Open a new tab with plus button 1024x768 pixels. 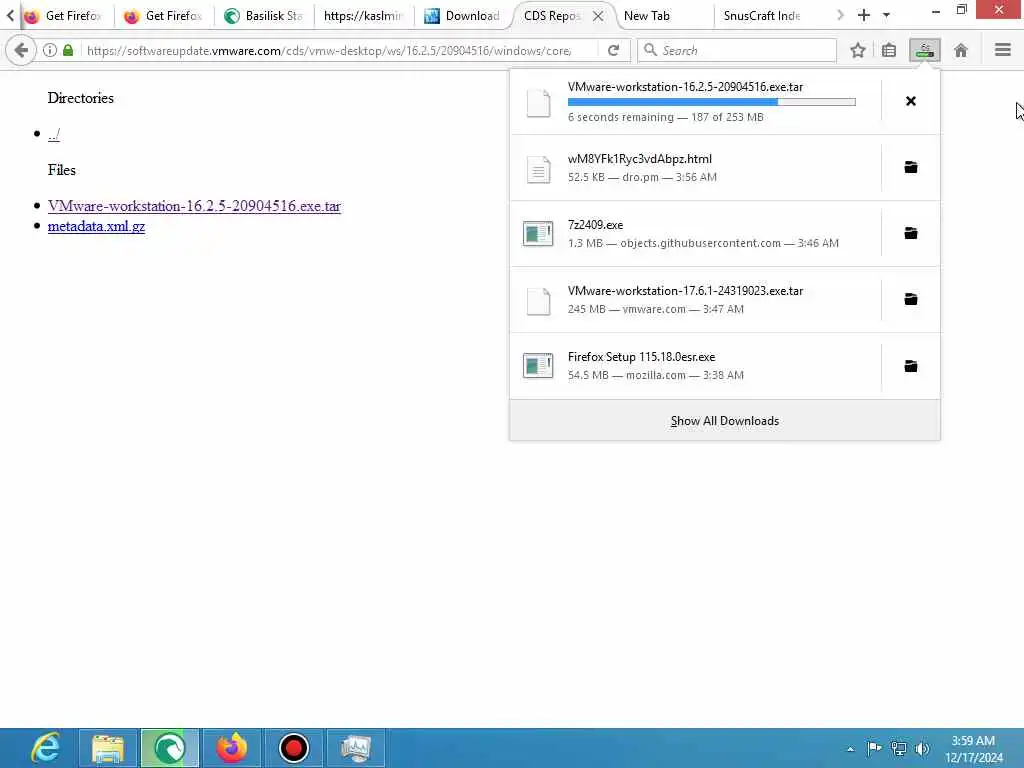tap(863, 15)
